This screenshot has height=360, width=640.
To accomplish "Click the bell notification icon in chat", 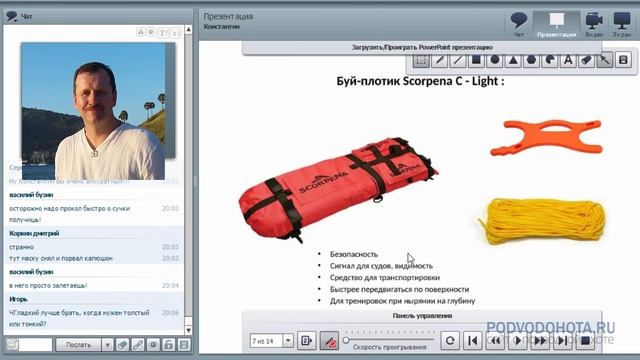I will coord(140,32).
